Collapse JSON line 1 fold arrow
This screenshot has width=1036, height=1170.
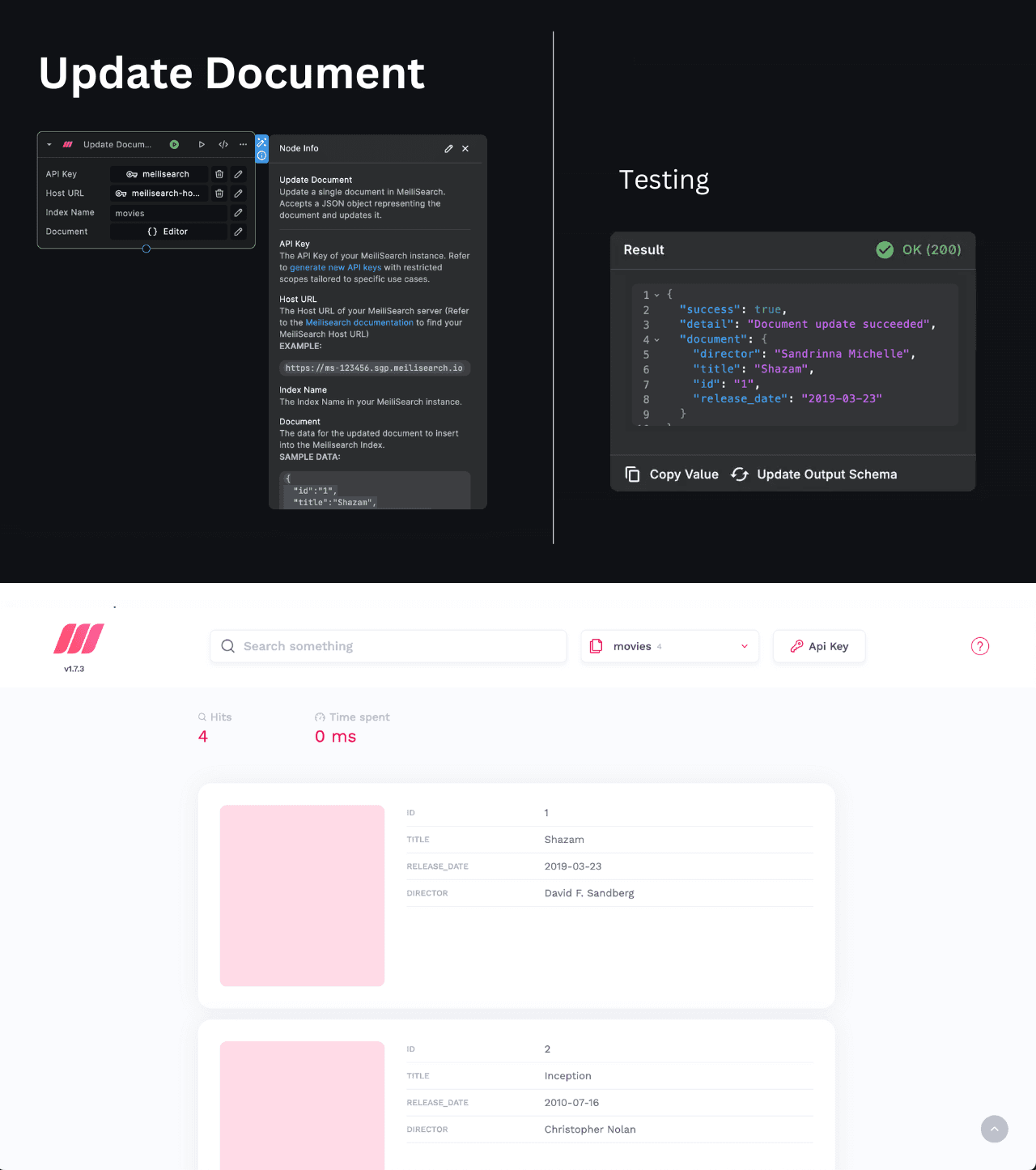pyautogui.click(x=657, y=296)
